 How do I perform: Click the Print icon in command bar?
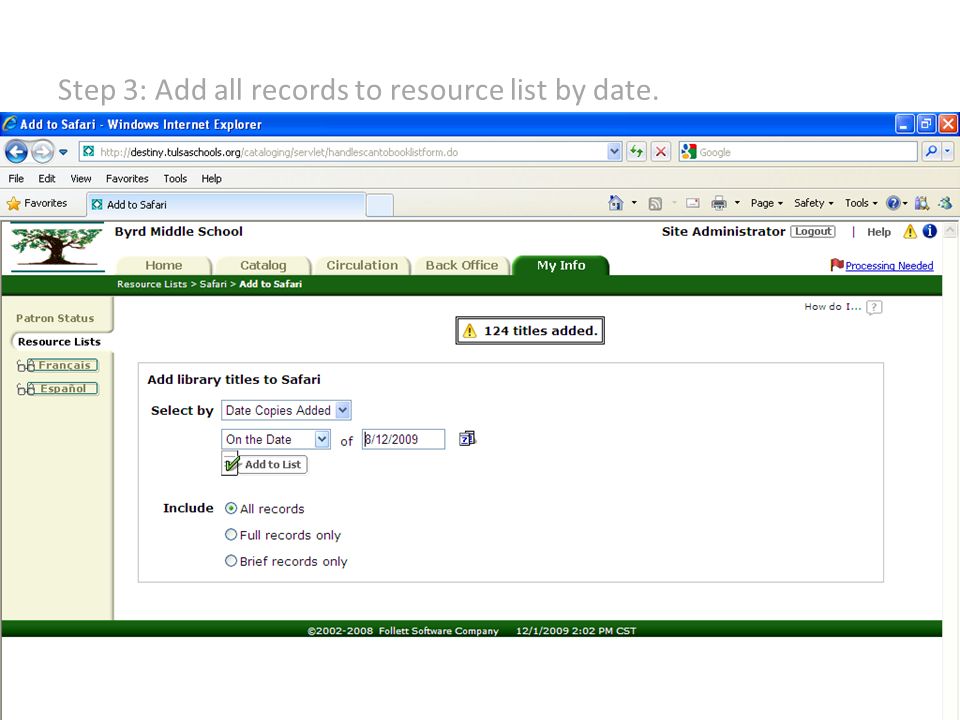(x=719, y=203)
